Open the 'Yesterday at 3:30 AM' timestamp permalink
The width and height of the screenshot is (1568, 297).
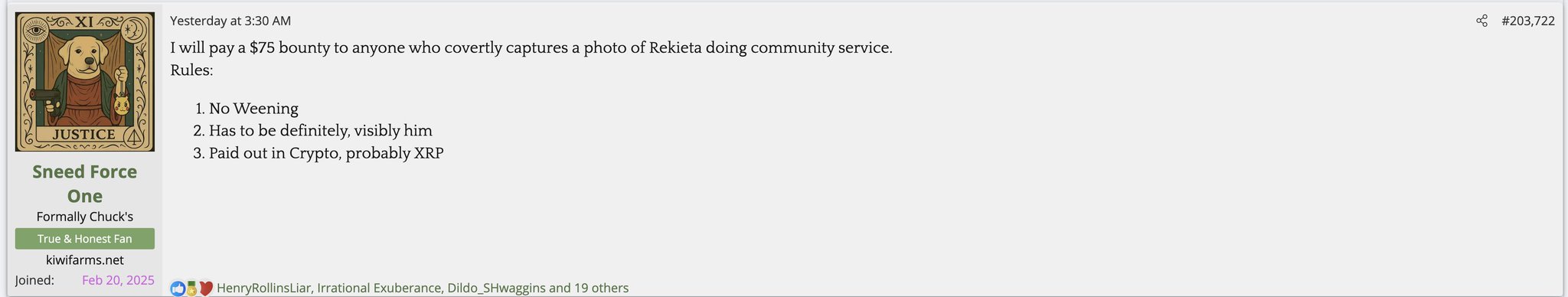[x=230, y=21]
